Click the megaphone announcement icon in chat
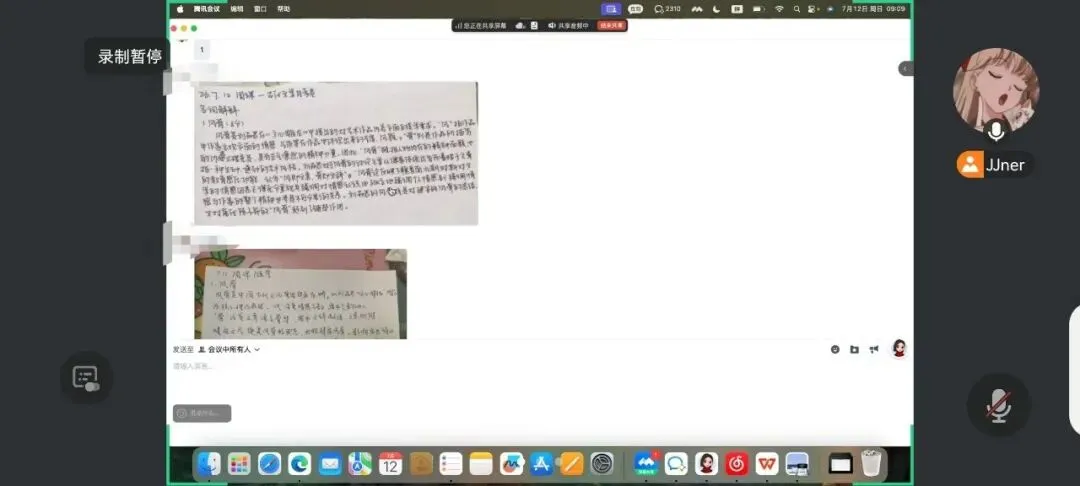 [874, 350]
